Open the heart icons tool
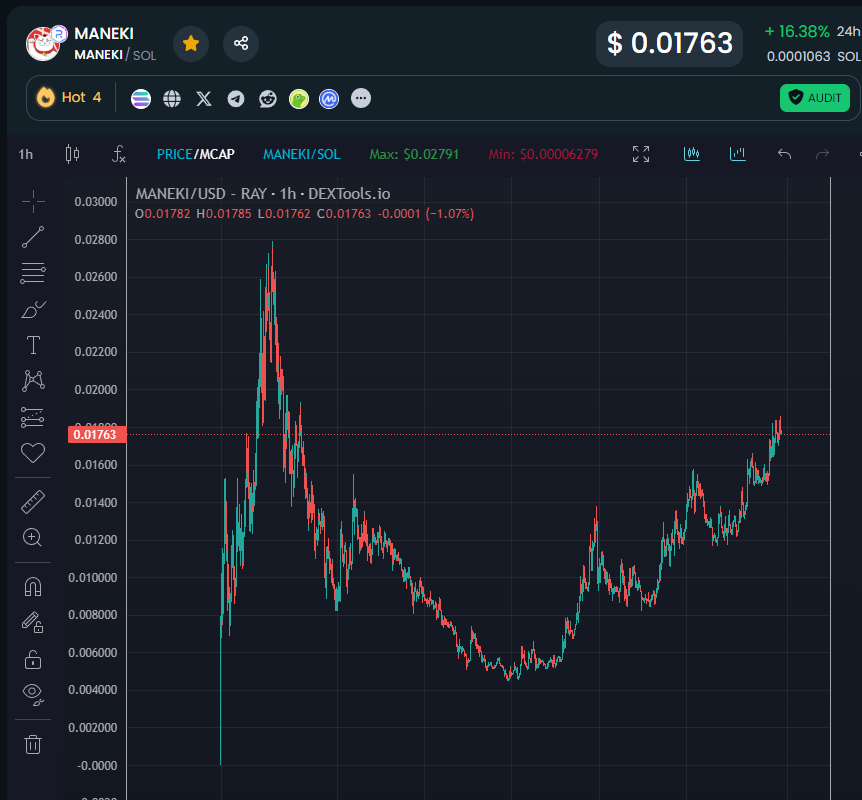This screenshot has width=862, height=800. (x=33, y=453)
